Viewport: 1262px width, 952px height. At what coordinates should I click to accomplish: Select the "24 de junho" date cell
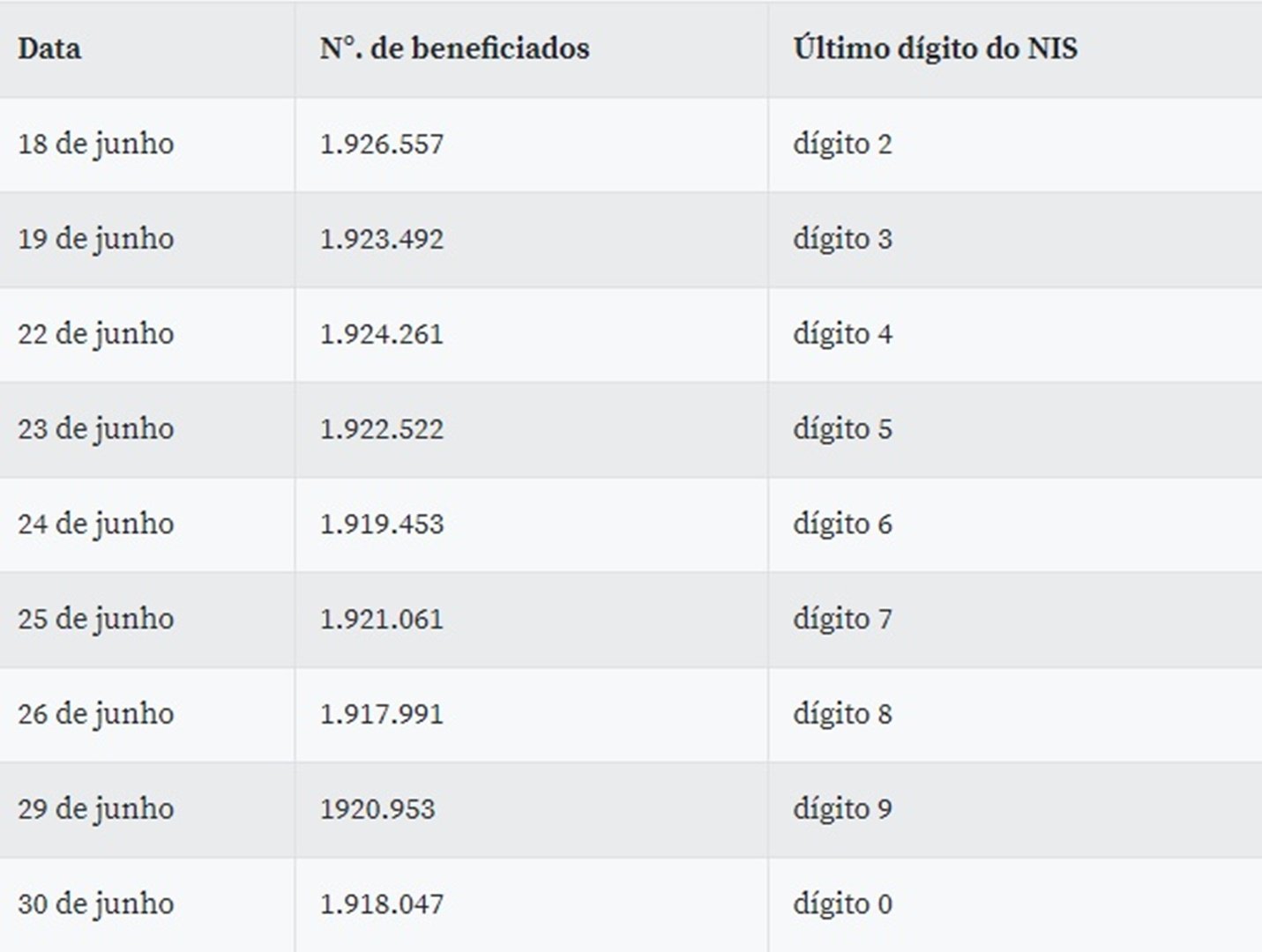coord(95,524)
